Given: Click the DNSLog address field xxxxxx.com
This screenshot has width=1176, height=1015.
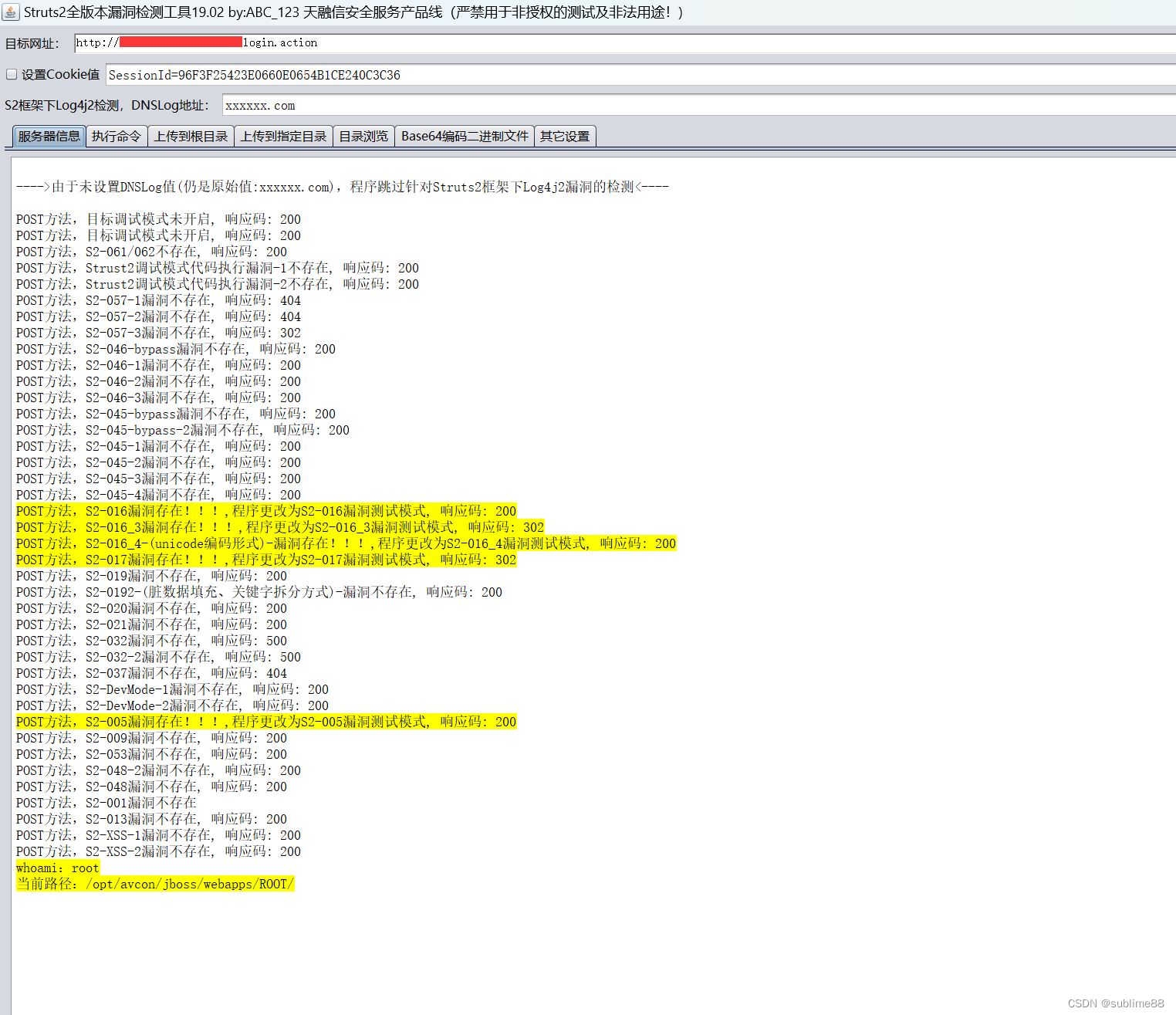Looking at the screenshot, I should tap(699, 105).
